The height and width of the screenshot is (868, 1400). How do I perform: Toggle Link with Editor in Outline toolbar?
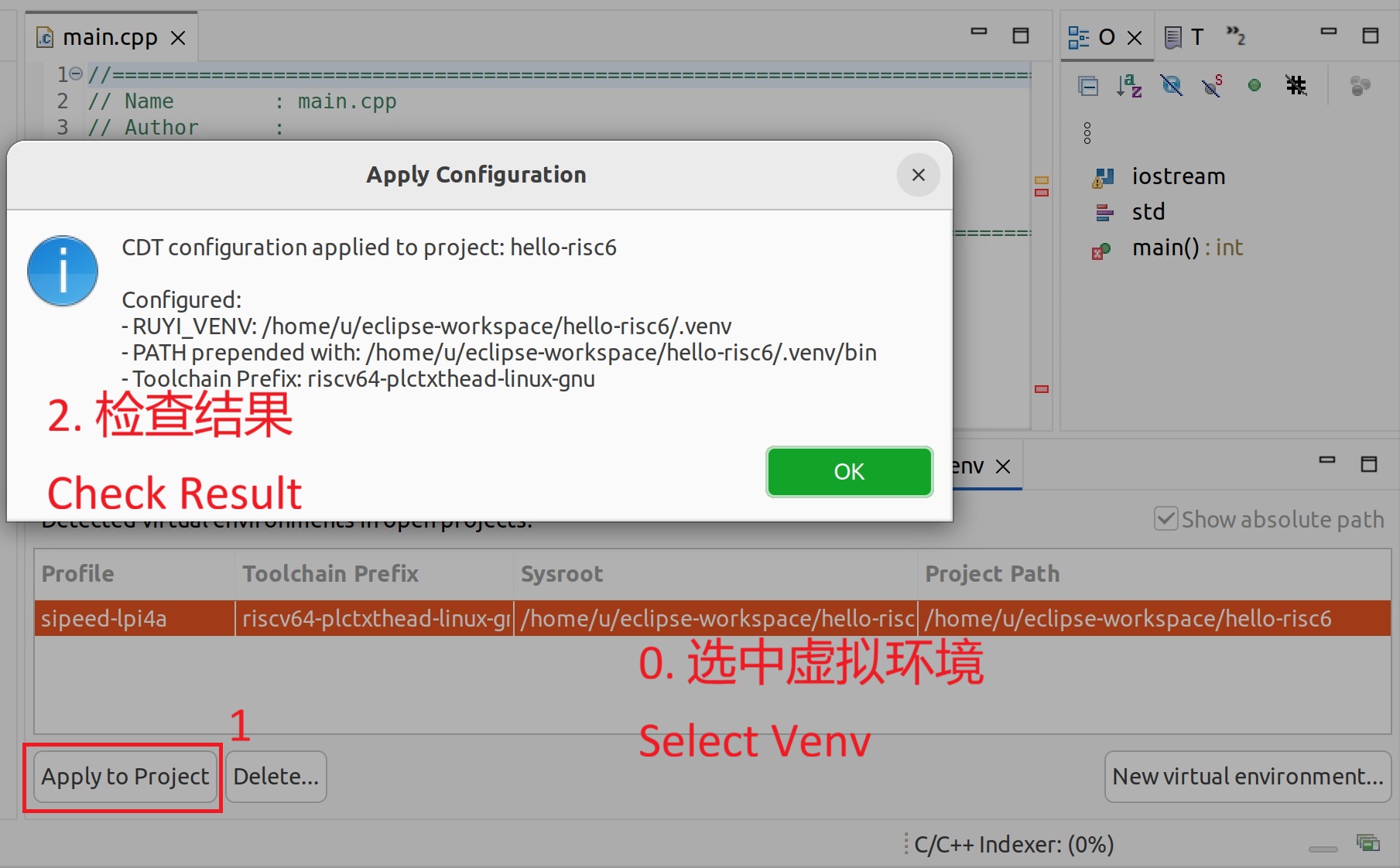click(1361, 86)
